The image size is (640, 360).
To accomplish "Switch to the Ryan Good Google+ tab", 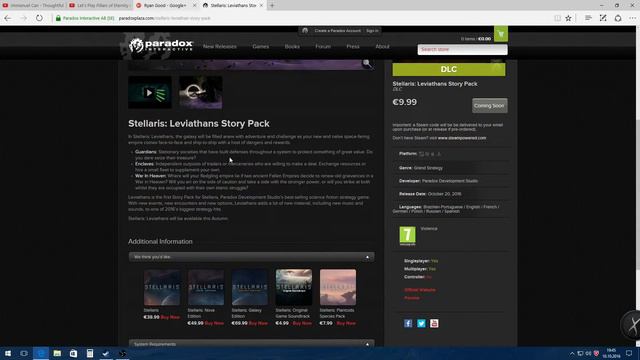I will coord(165,5).
